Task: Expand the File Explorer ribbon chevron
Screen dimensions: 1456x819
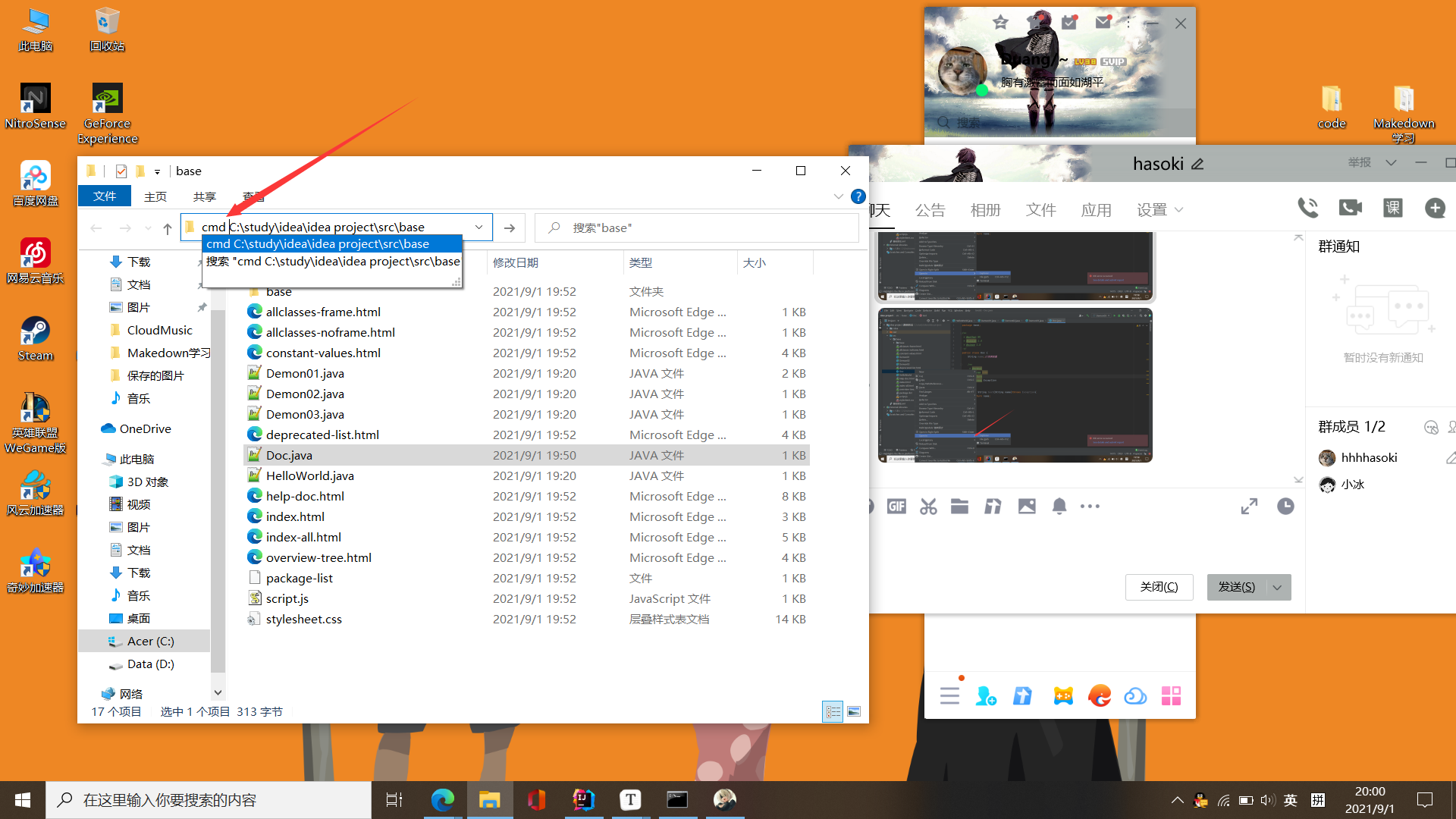Action: click(838, 196)
